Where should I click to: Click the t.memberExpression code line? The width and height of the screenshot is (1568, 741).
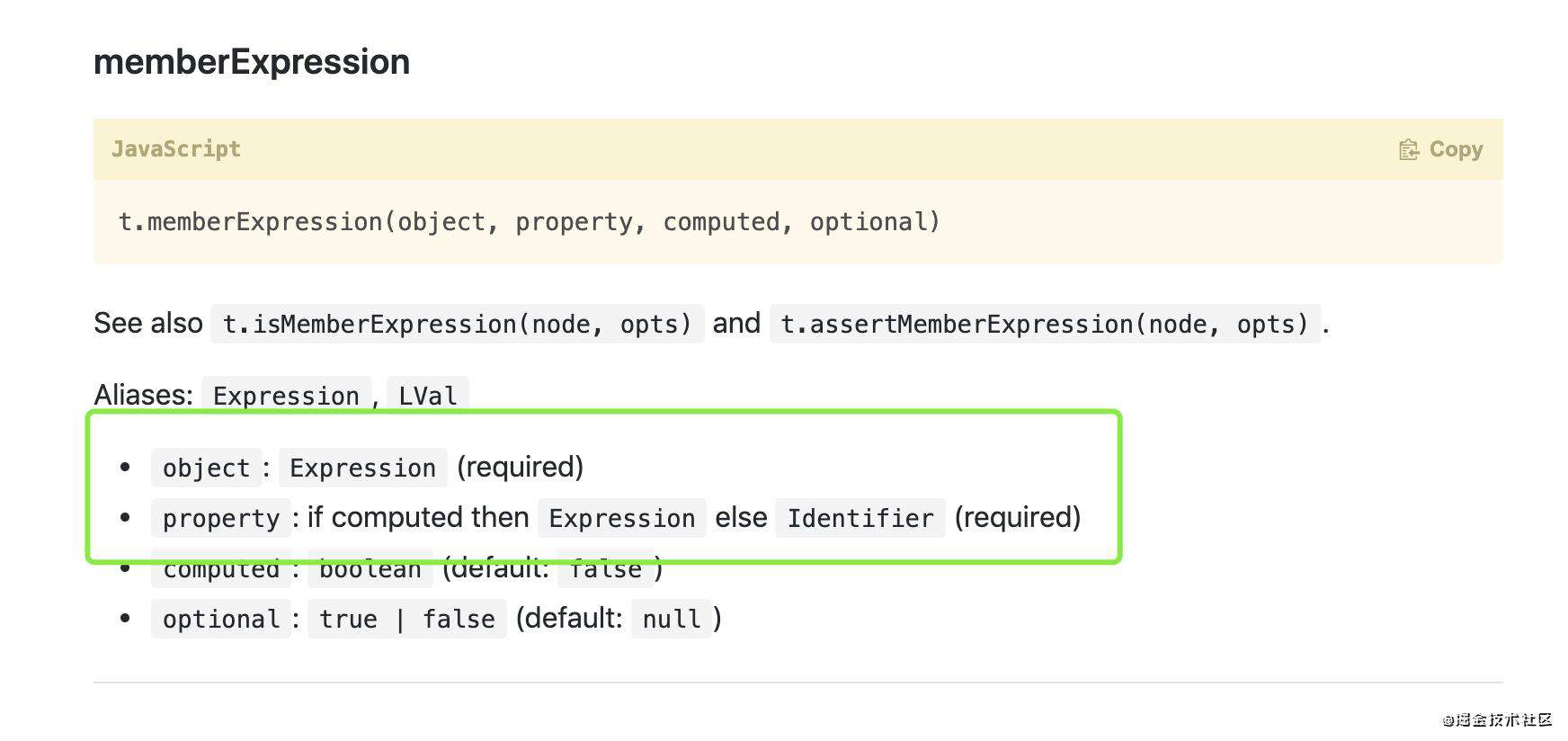(x=530, y=222)
